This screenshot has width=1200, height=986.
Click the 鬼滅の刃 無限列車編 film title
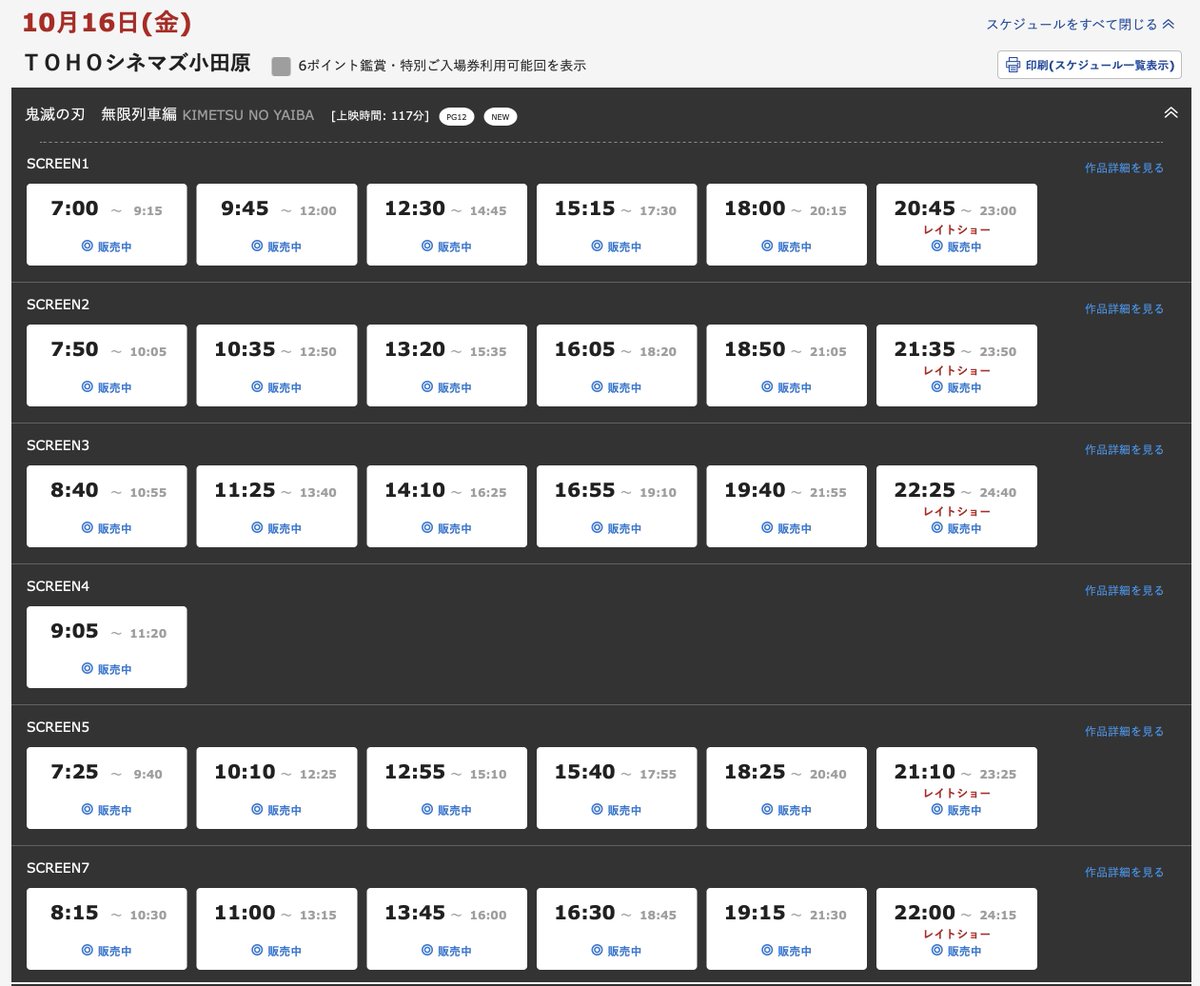(x=101, y=115)
